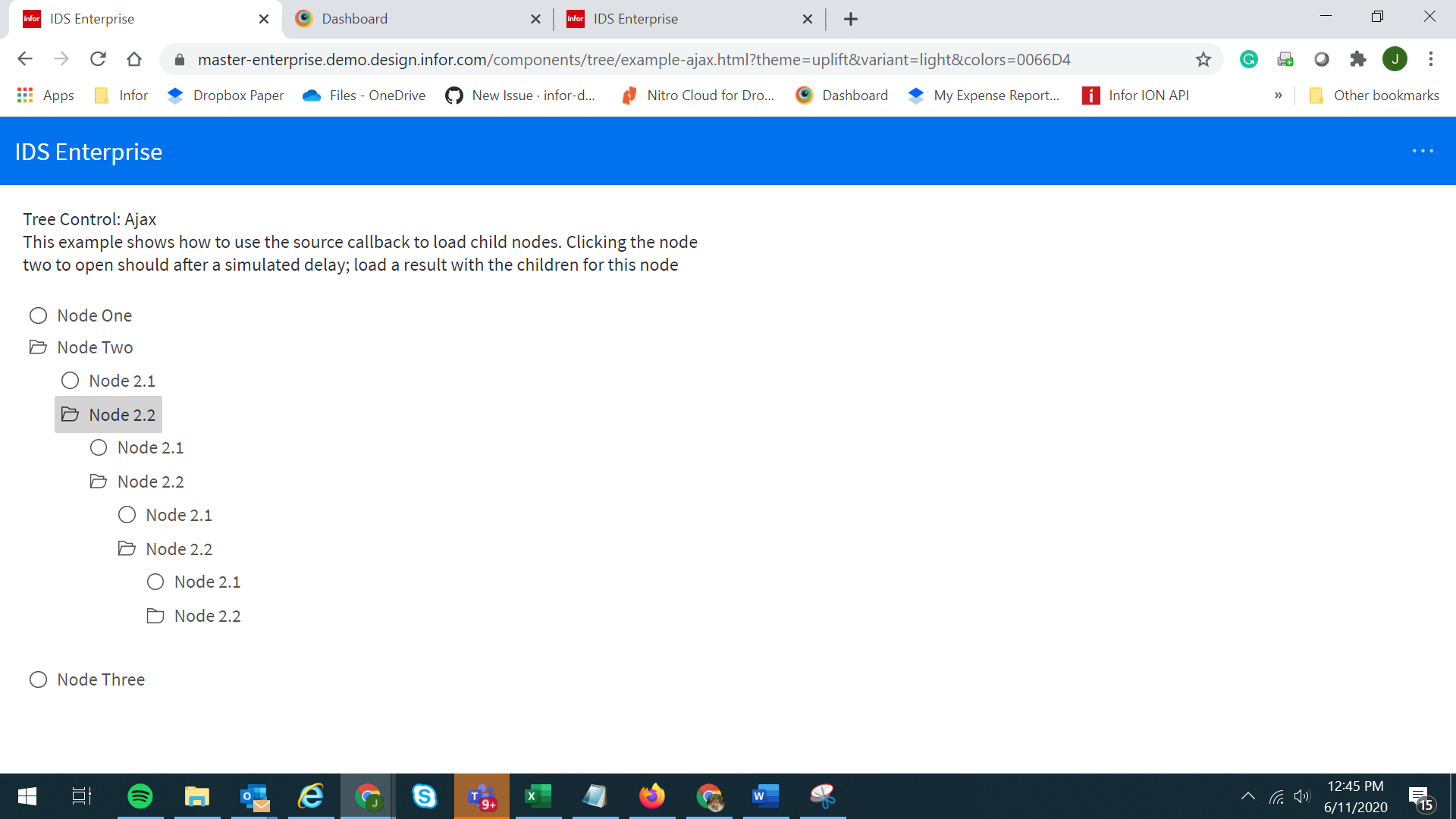Open the system volume control

tap(1302, 796)
